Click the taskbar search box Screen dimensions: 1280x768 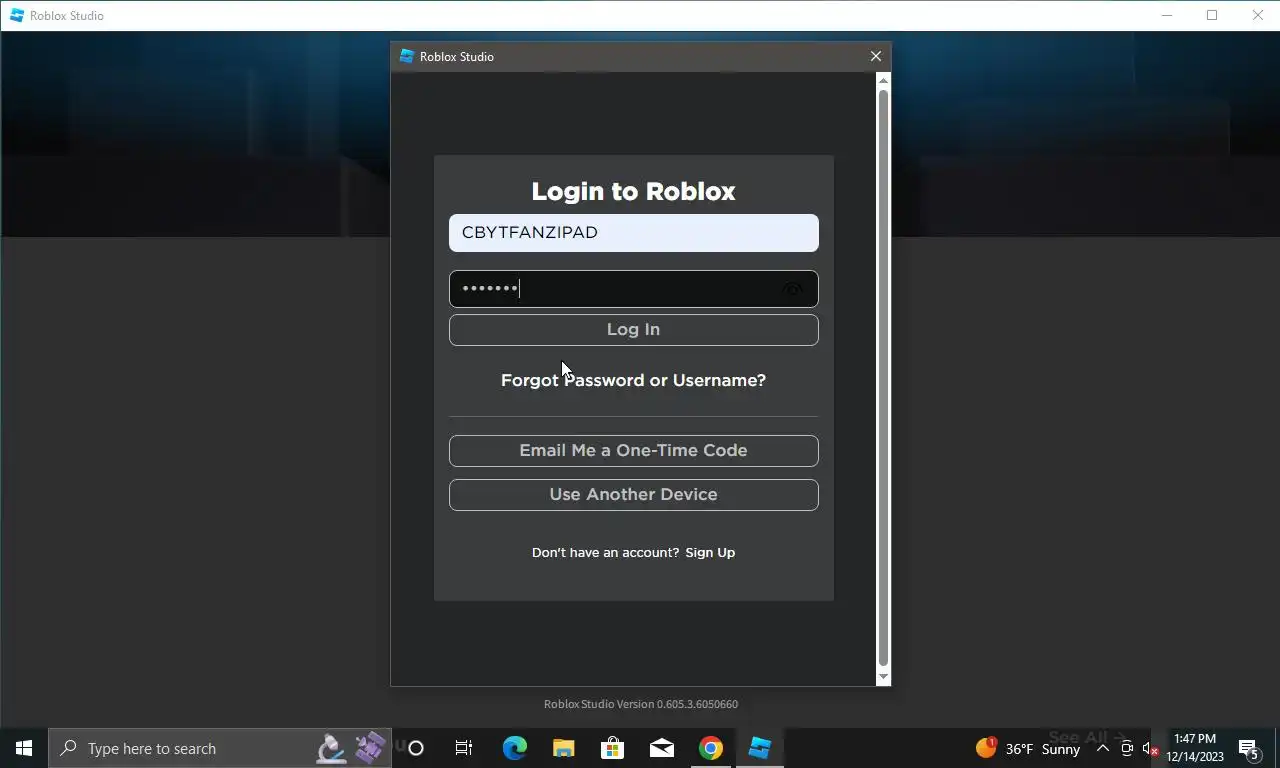[x=220, y=748]
